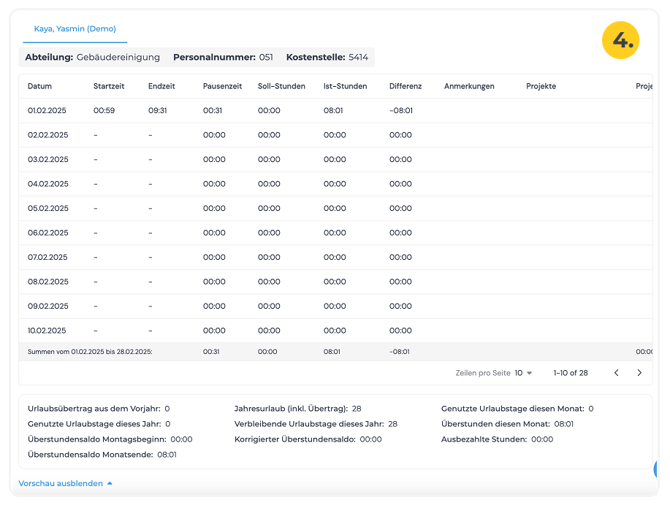
Task: Click the Soll-Stunden column header
Action: click(x=281, y=86)
